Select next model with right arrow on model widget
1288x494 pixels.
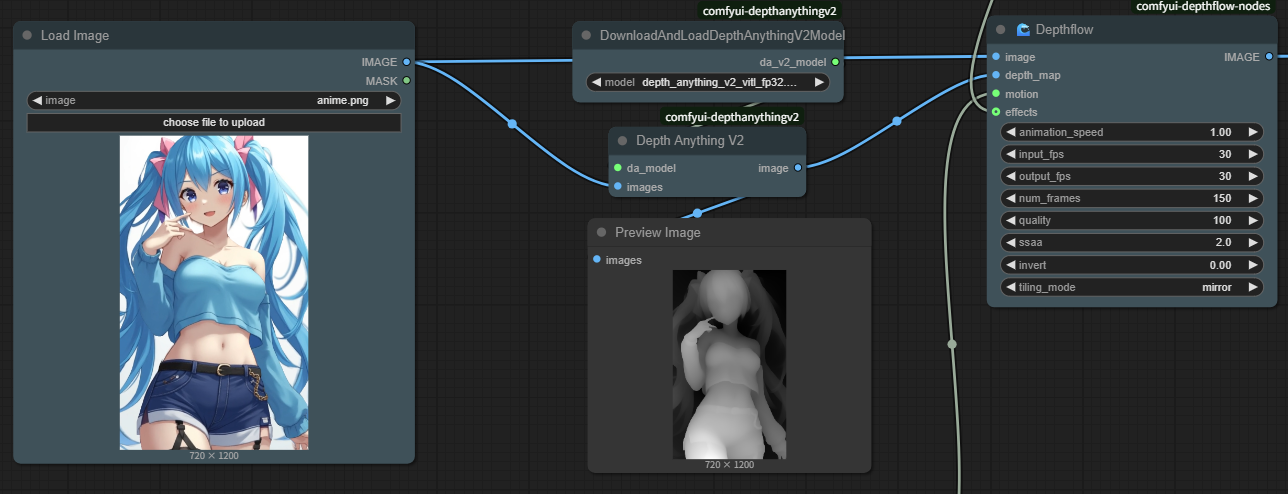tap(819, 82)
